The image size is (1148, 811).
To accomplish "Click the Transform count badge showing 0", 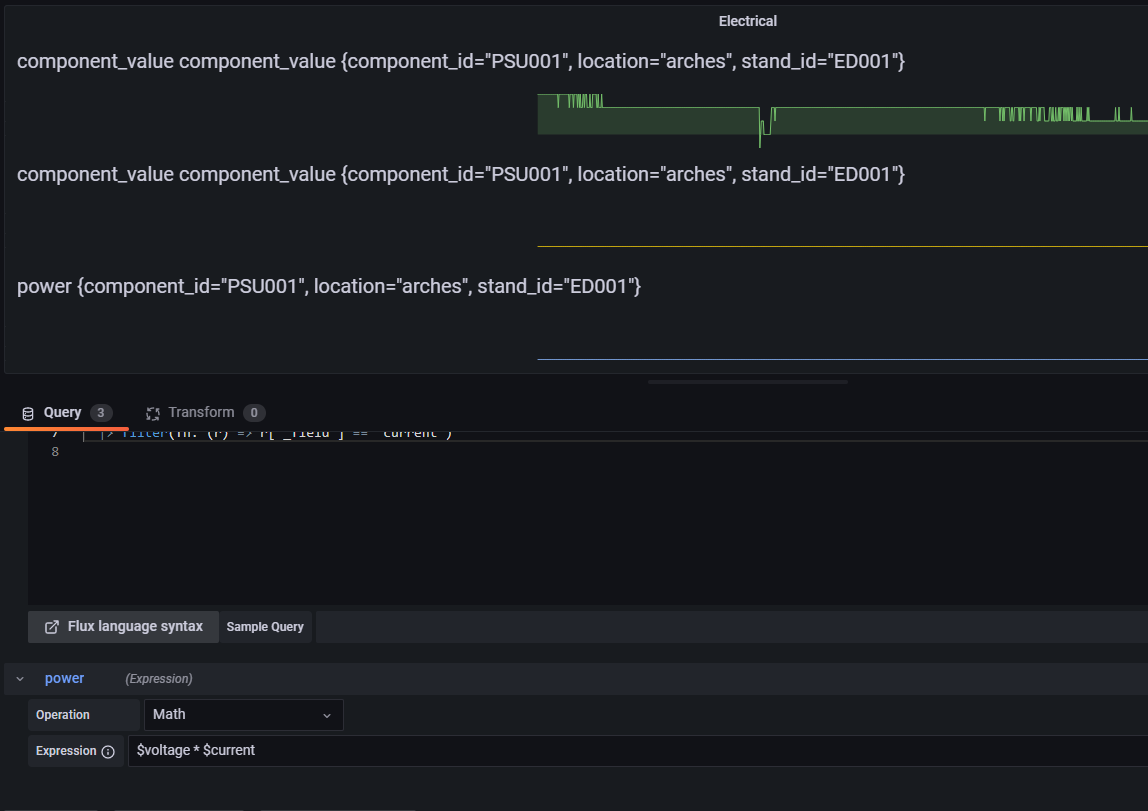I will (x=254, y=412).
